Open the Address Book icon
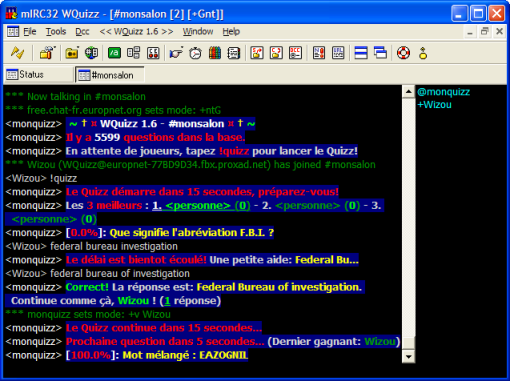This screenshot has width=510, height=381. click(234, 53)
